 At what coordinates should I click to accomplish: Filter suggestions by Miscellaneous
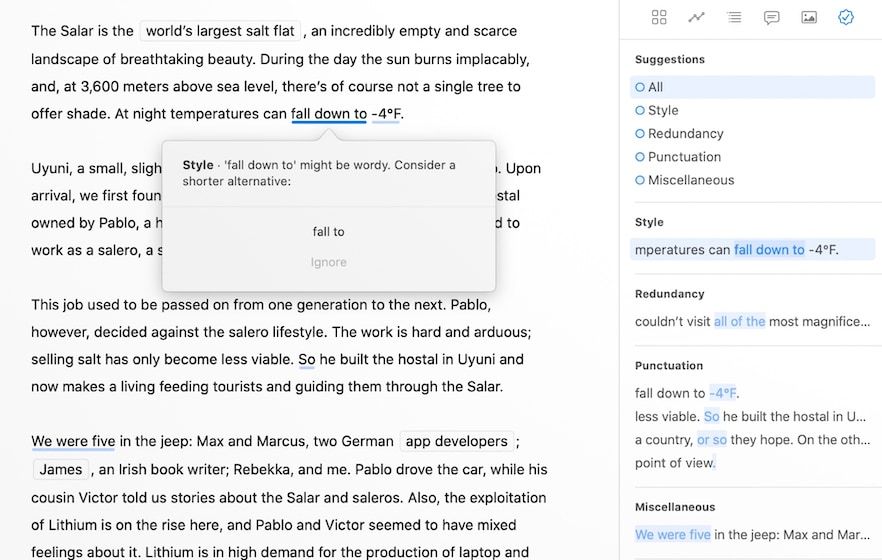[x=690, y=180]
